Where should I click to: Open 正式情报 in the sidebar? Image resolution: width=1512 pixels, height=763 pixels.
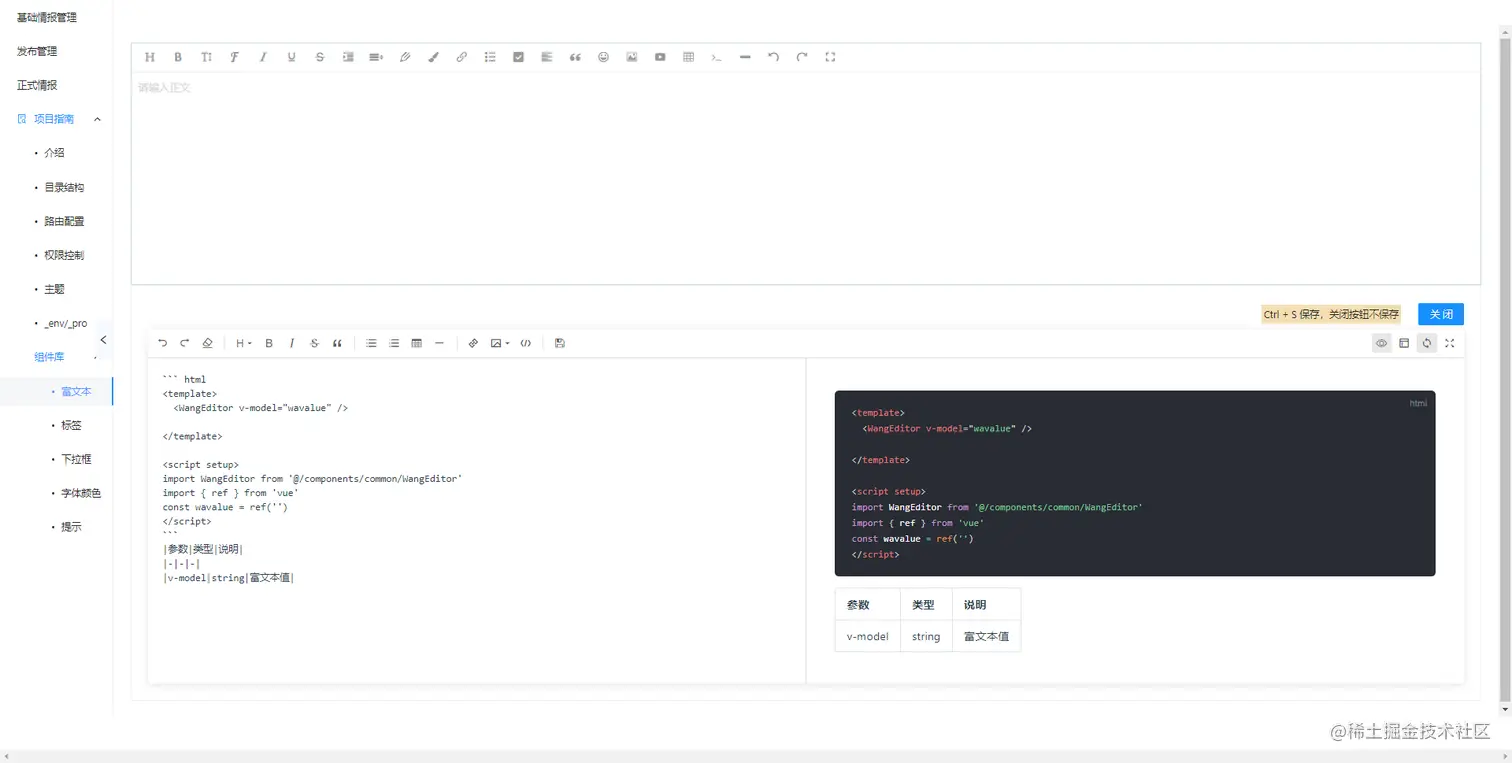37,85
